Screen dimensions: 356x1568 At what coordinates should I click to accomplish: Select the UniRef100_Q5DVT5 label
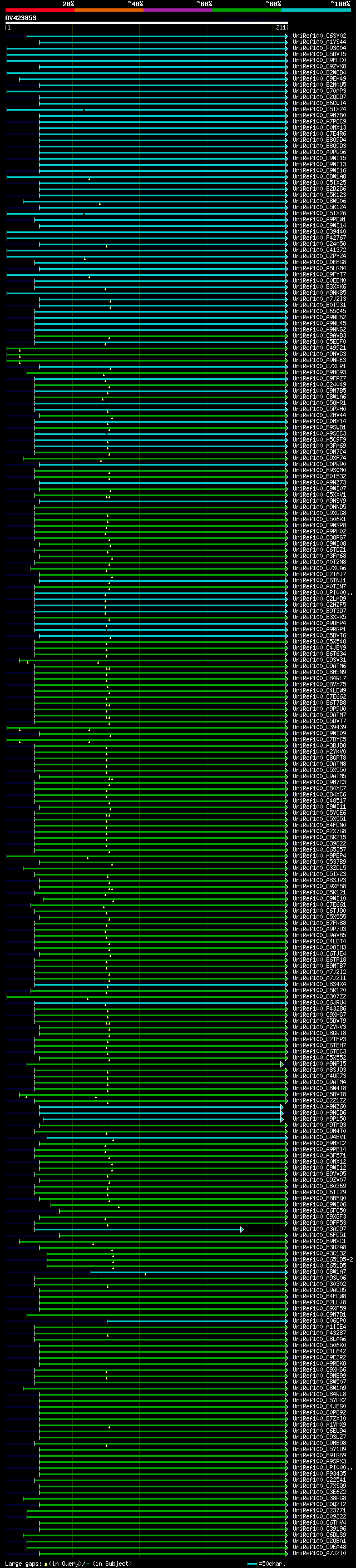coord(319,54)
